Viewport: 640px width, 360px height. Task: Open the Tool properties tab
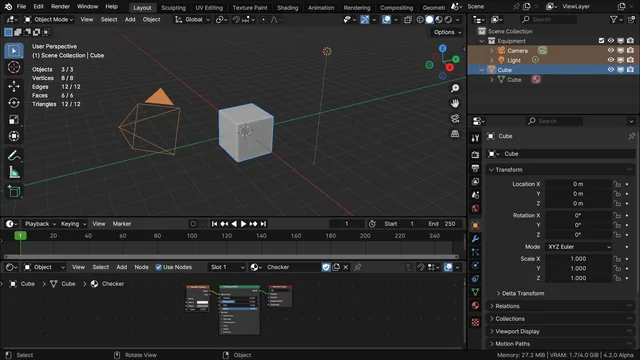(475, 138)
